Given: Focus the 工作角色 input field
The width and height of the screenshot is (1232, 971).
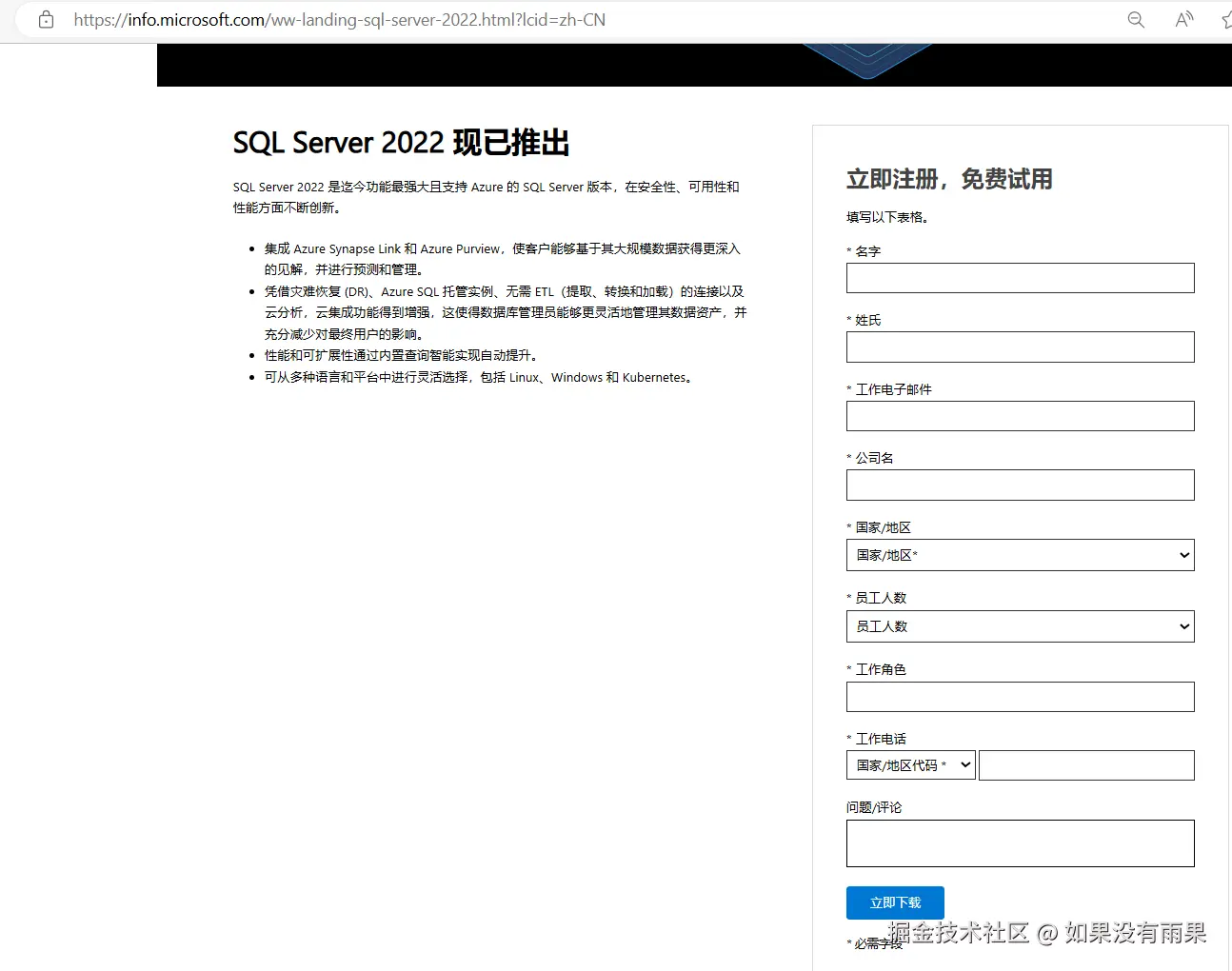Looking at the screenshot, I should click(1020, 697).
